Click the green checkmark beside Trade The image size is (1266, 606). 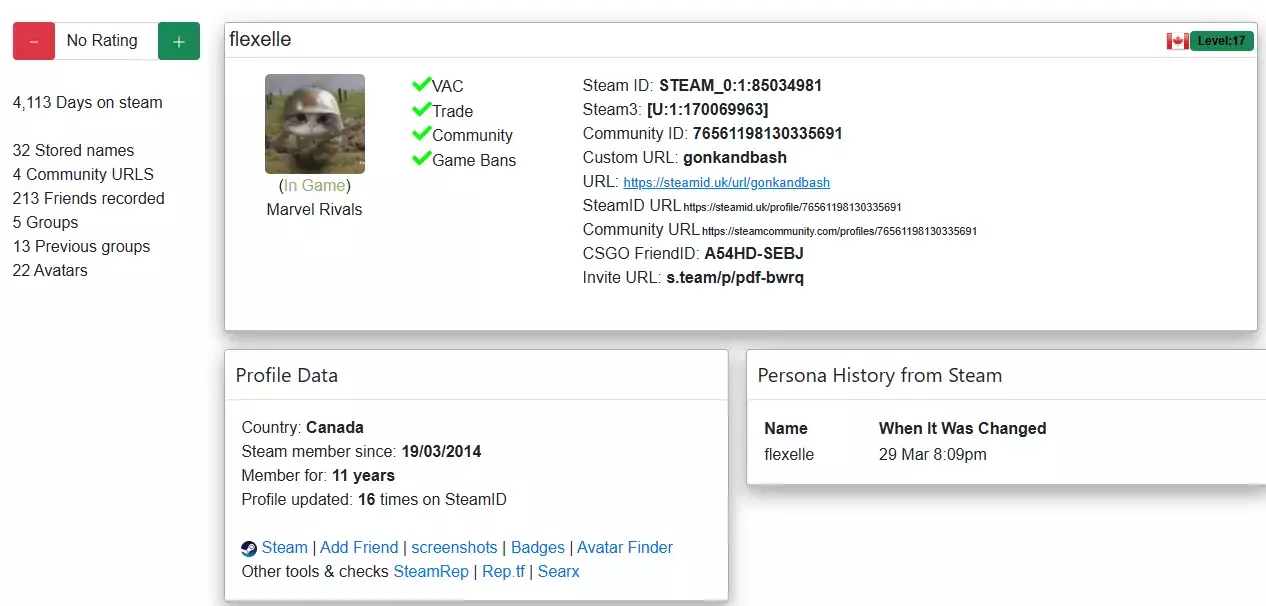[x=421, y=110]
